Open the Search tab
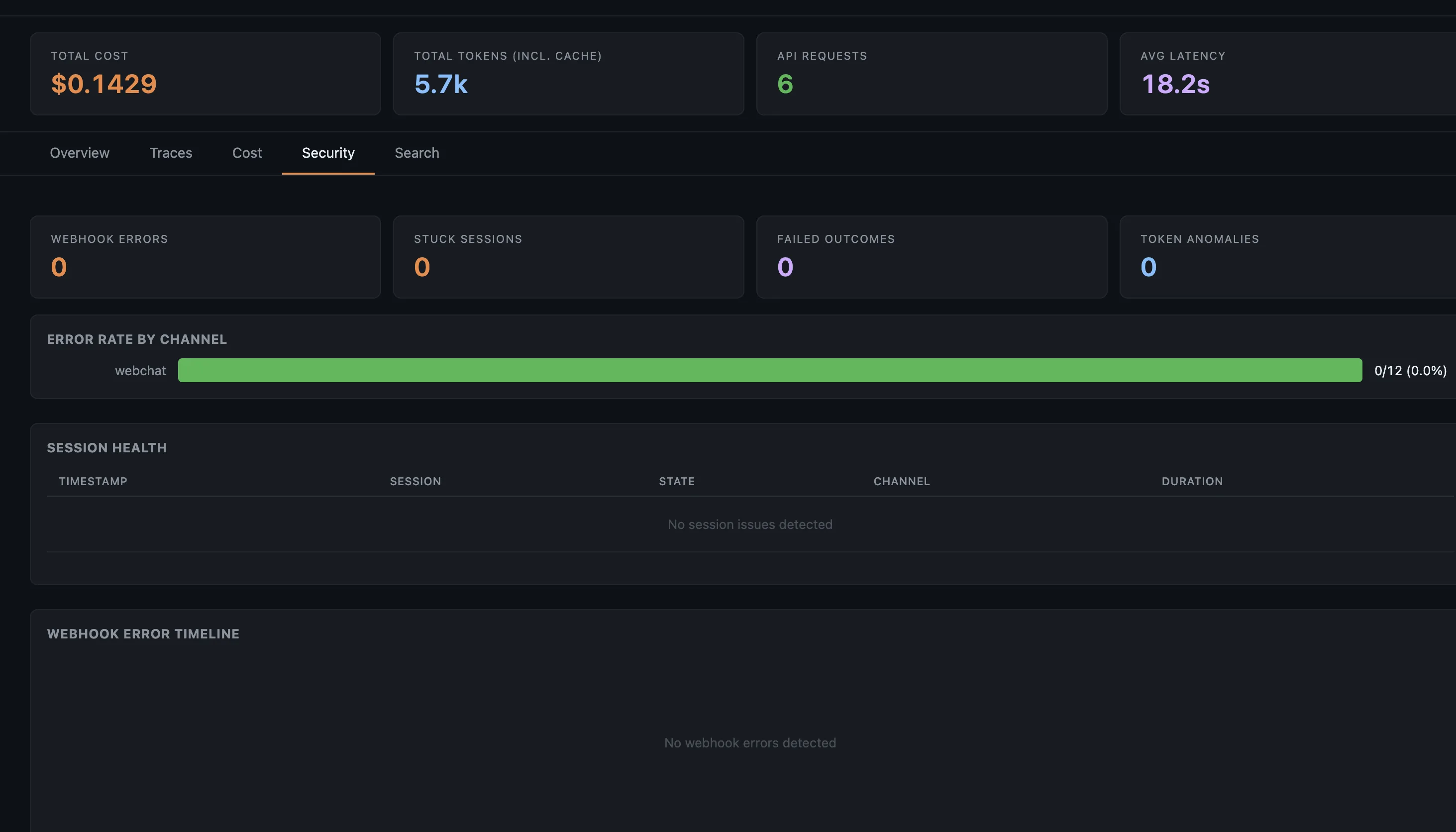Image resolution: width=1456 pixels, height=832 pixels. (416, 153)
